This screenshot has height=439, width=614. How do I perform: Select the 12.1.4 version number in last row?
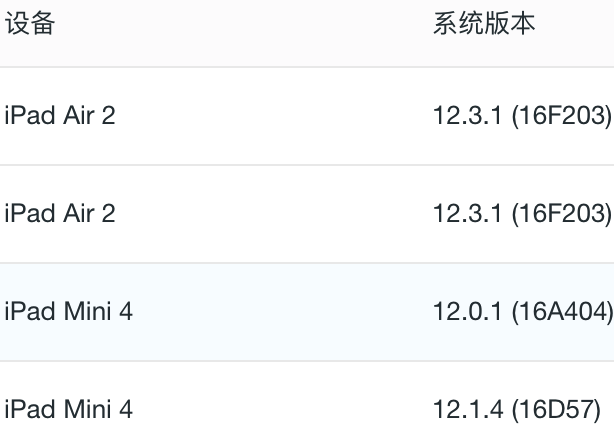click(468, 410)
